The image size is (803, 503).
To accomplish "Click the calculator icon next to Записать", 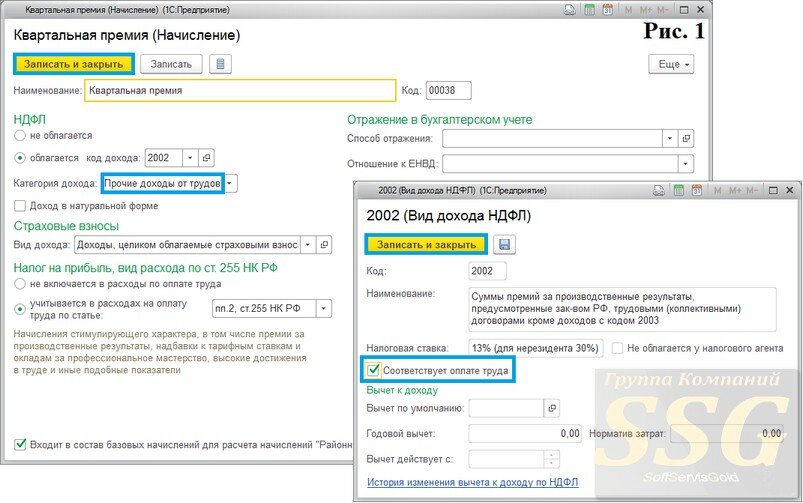I will 220,64.
